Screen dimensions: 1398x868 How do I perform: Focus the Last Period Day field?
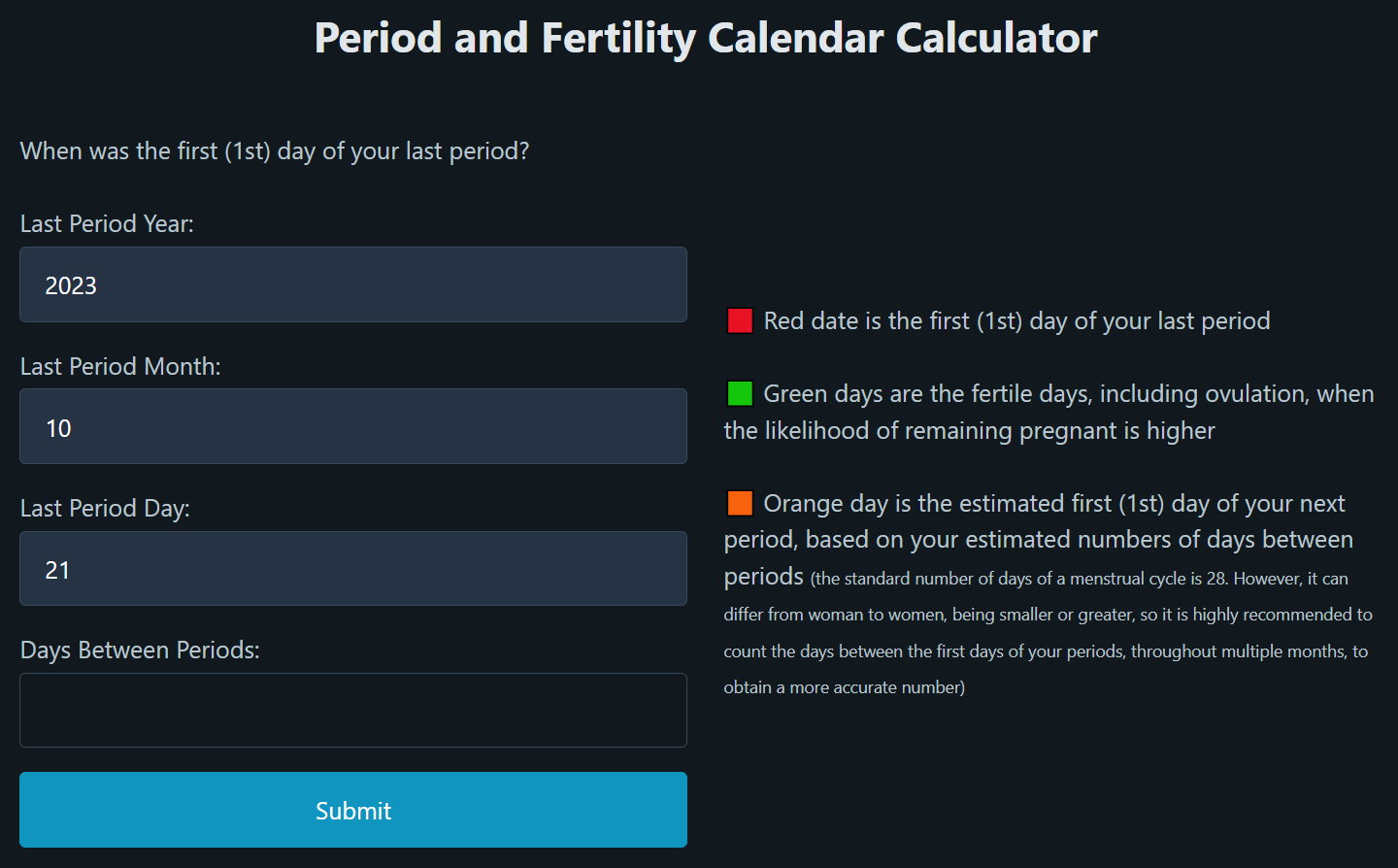point(353,569)
